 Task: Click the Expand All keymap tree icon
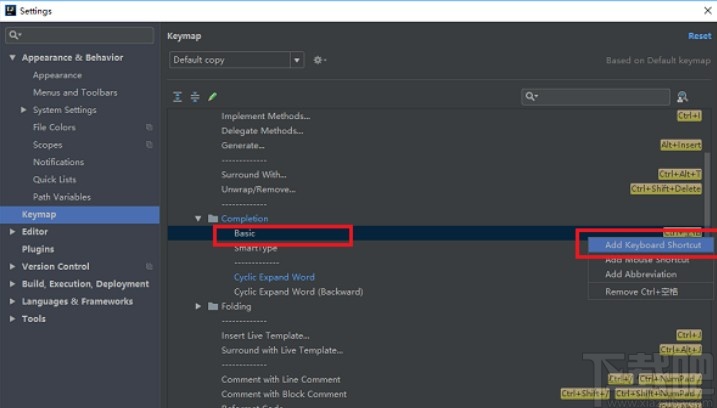[177, 97]
